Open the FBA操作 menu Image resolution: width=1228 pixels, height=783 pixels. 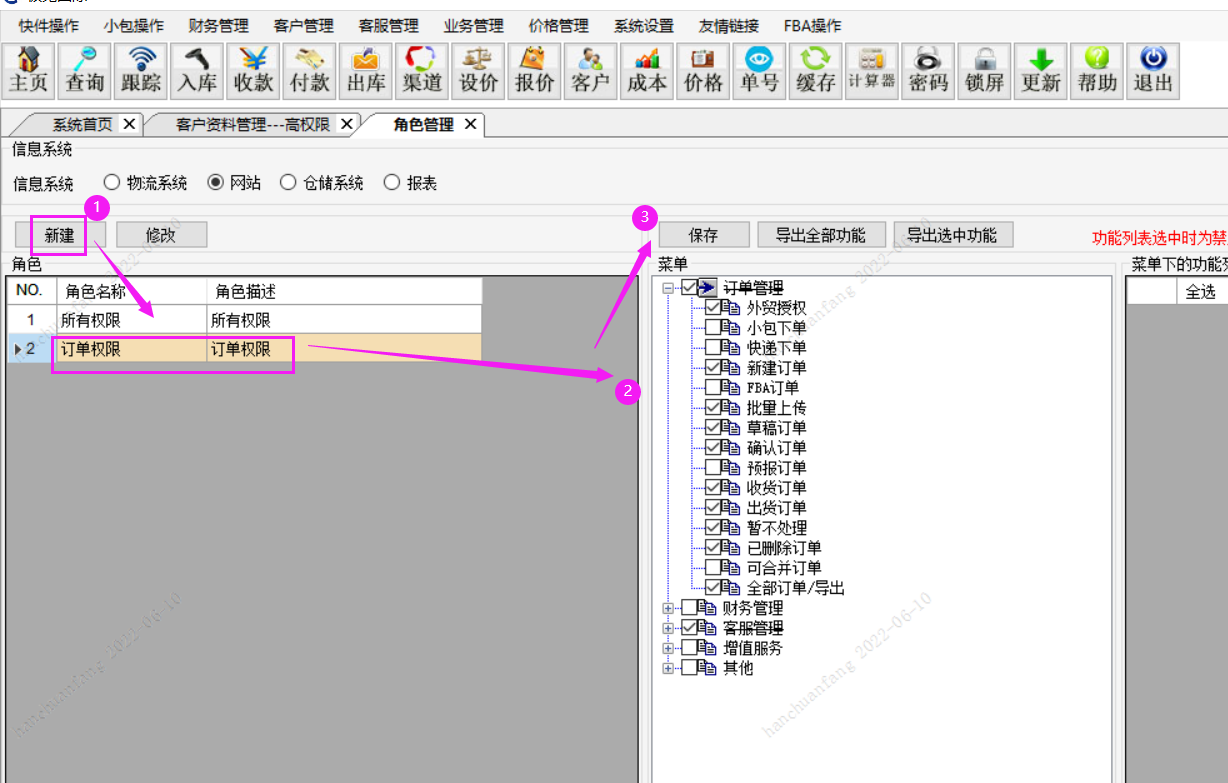812,26
